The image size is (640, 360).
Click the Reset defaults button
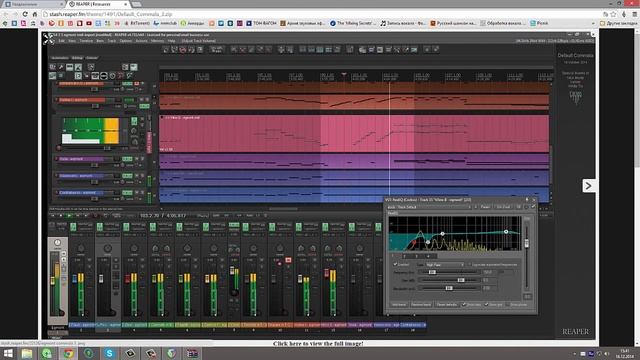click(x=447, y=304)
